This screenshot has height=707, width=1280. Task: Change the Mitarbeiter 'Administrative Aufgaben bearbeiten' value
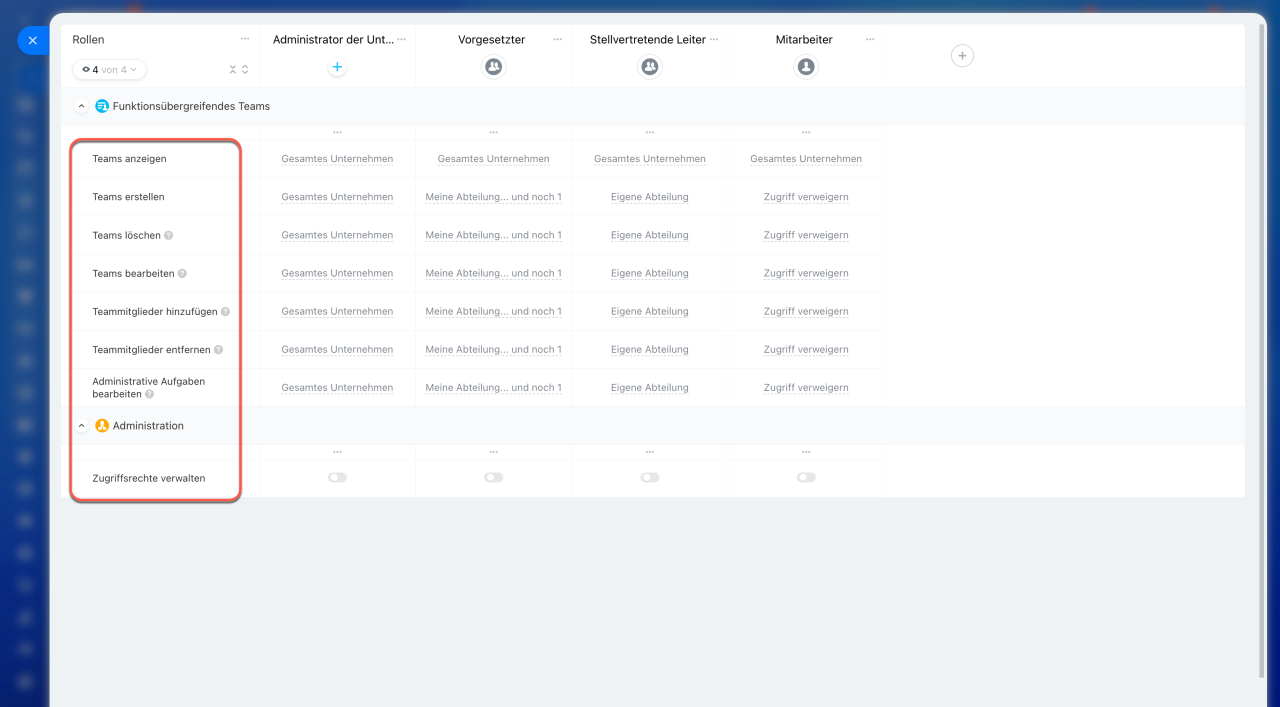click(x=806, y=388)
